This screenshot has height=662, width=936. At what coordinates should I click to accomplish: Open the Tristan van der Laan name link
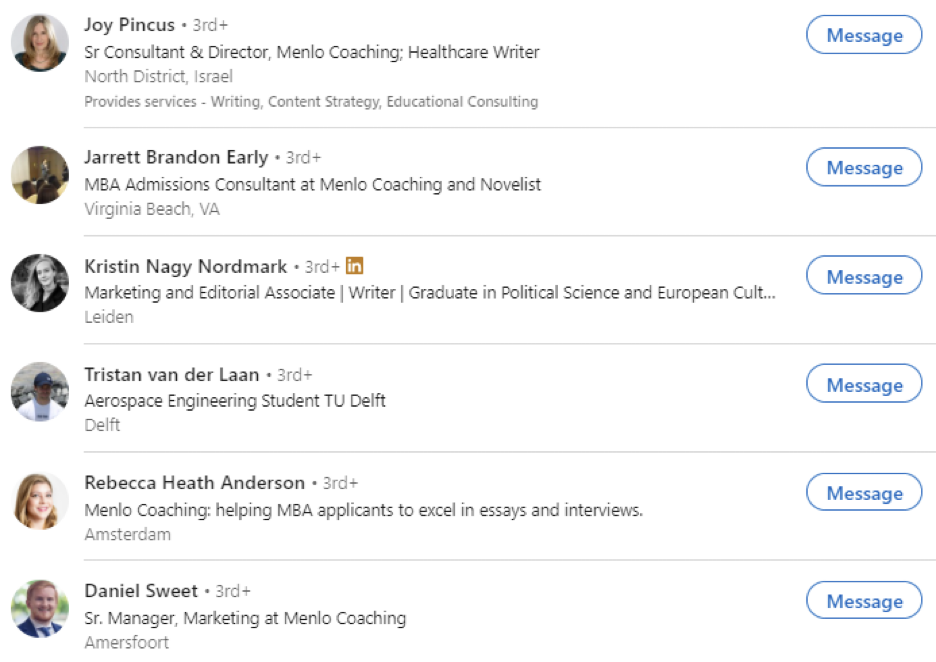click(x=172, y=374)
